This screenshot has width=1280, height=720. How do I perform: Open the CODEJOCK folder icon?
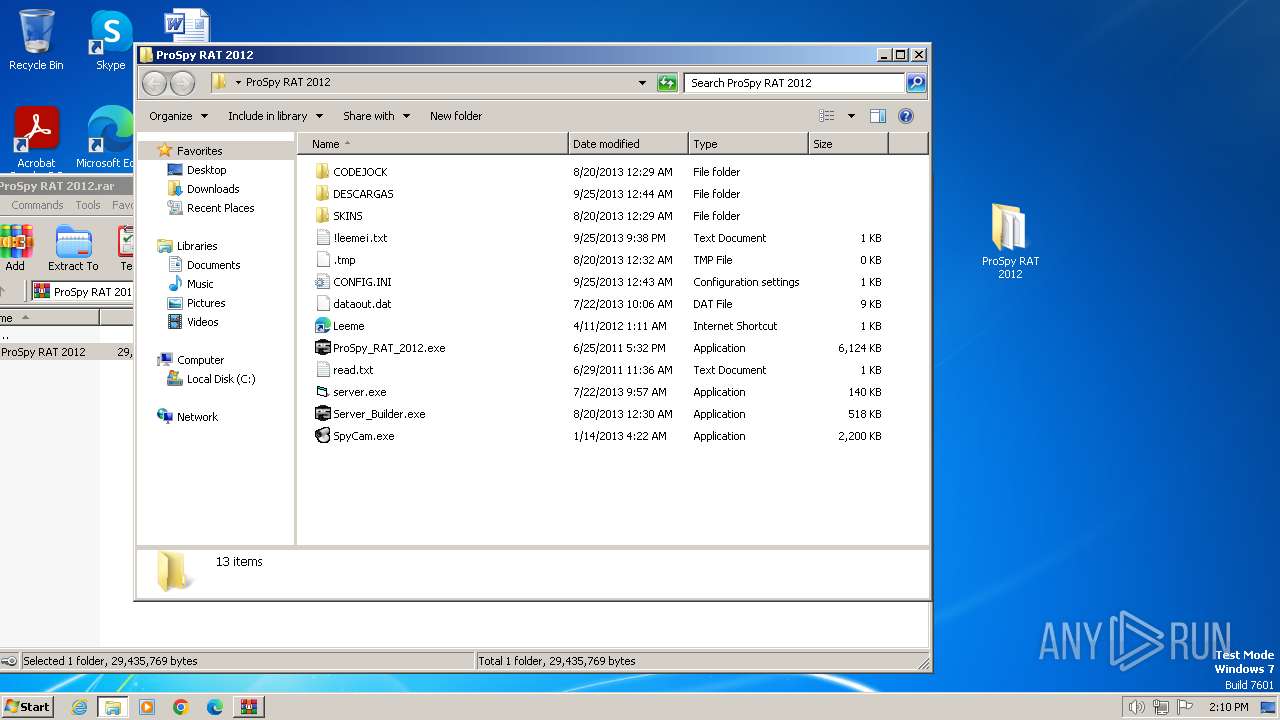click(322, 172)
